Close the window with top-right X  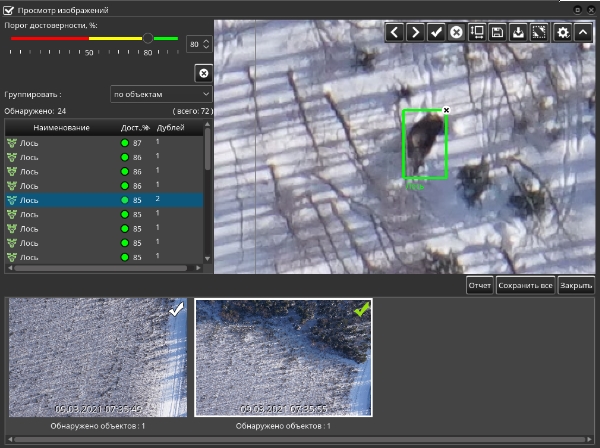click(590, 10)
